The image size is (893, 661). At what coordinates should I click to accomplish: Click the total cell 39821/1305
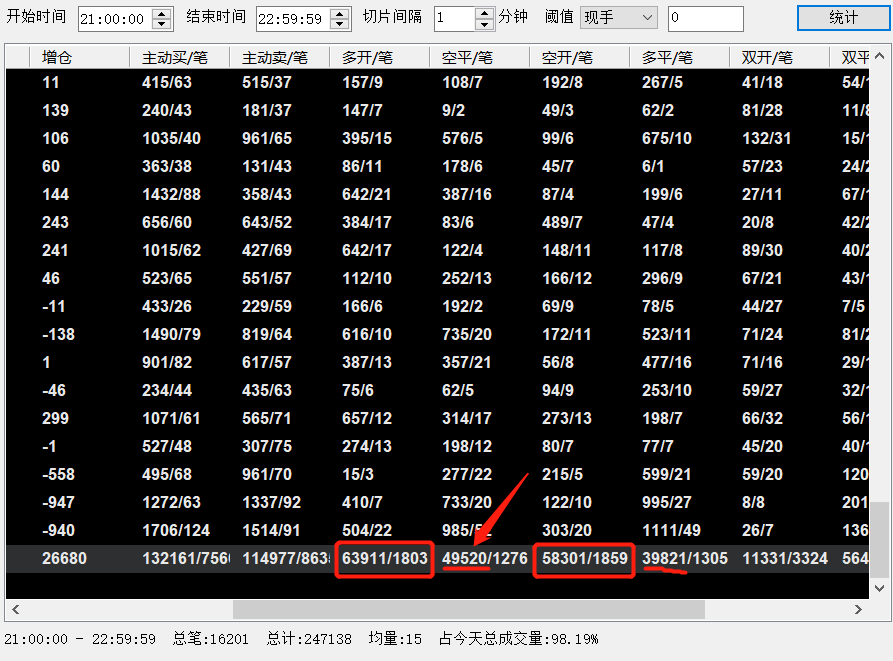[x=685, y=559]
